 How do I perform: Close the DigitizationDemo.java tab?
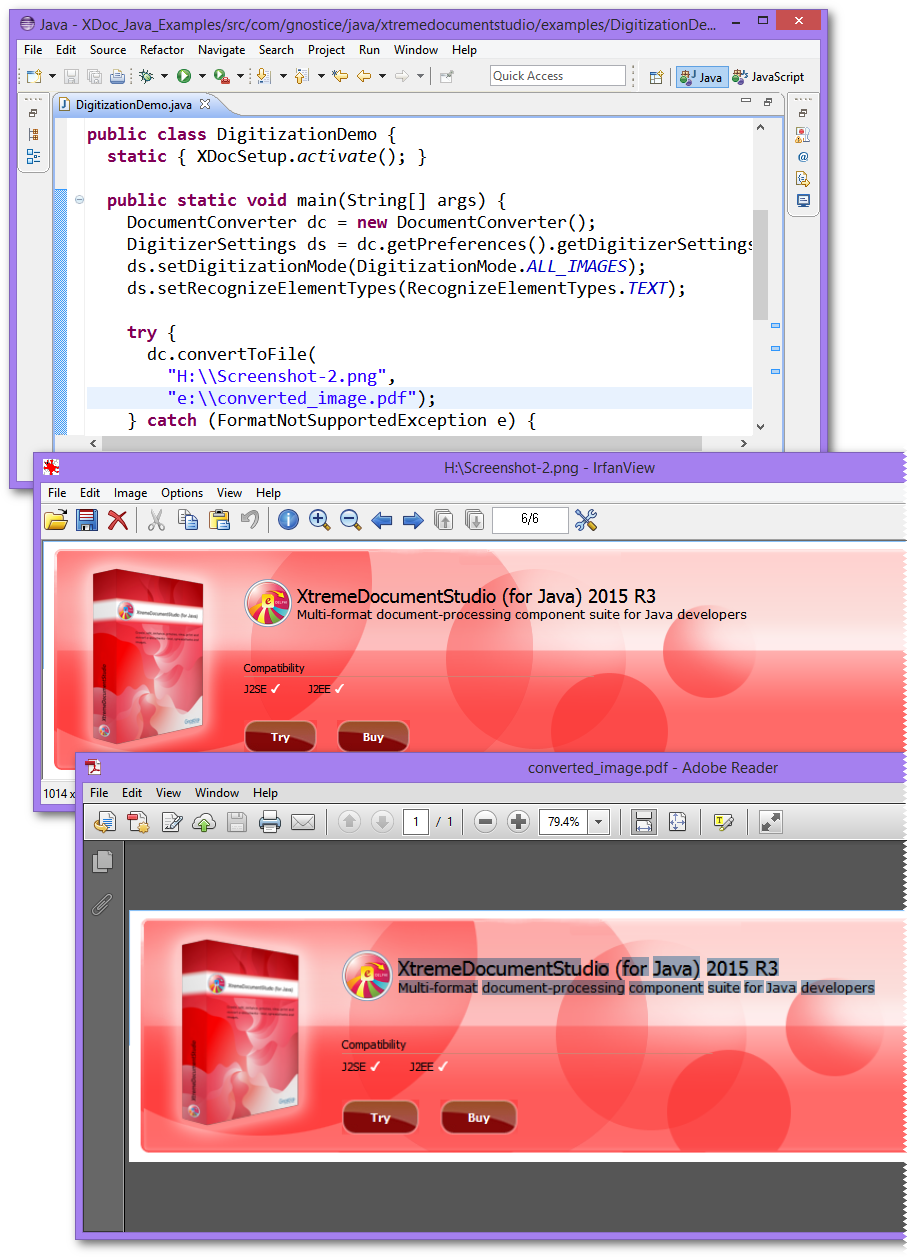(204, 103)
